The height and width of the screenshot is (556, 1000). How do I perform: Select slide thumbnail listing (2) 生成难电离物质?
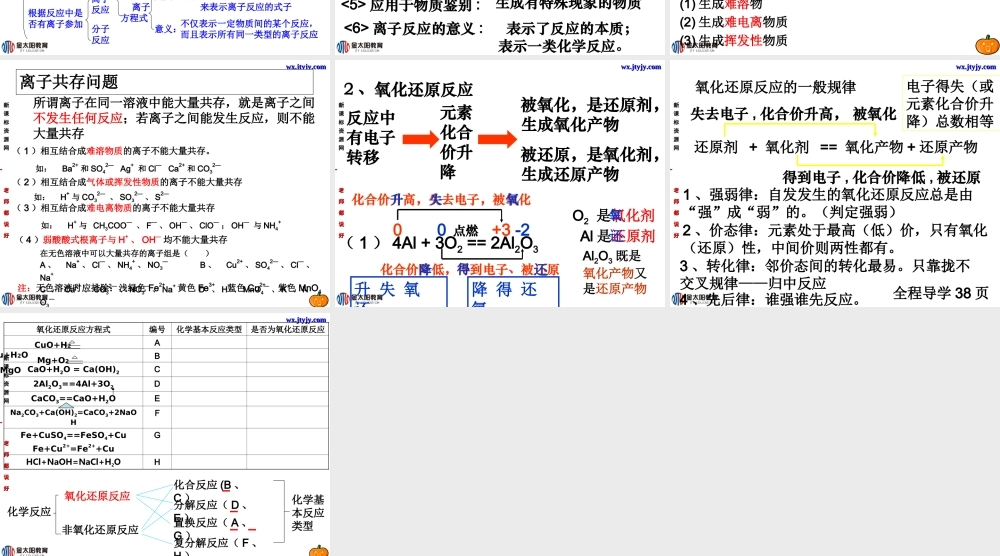tap(835, 27)
